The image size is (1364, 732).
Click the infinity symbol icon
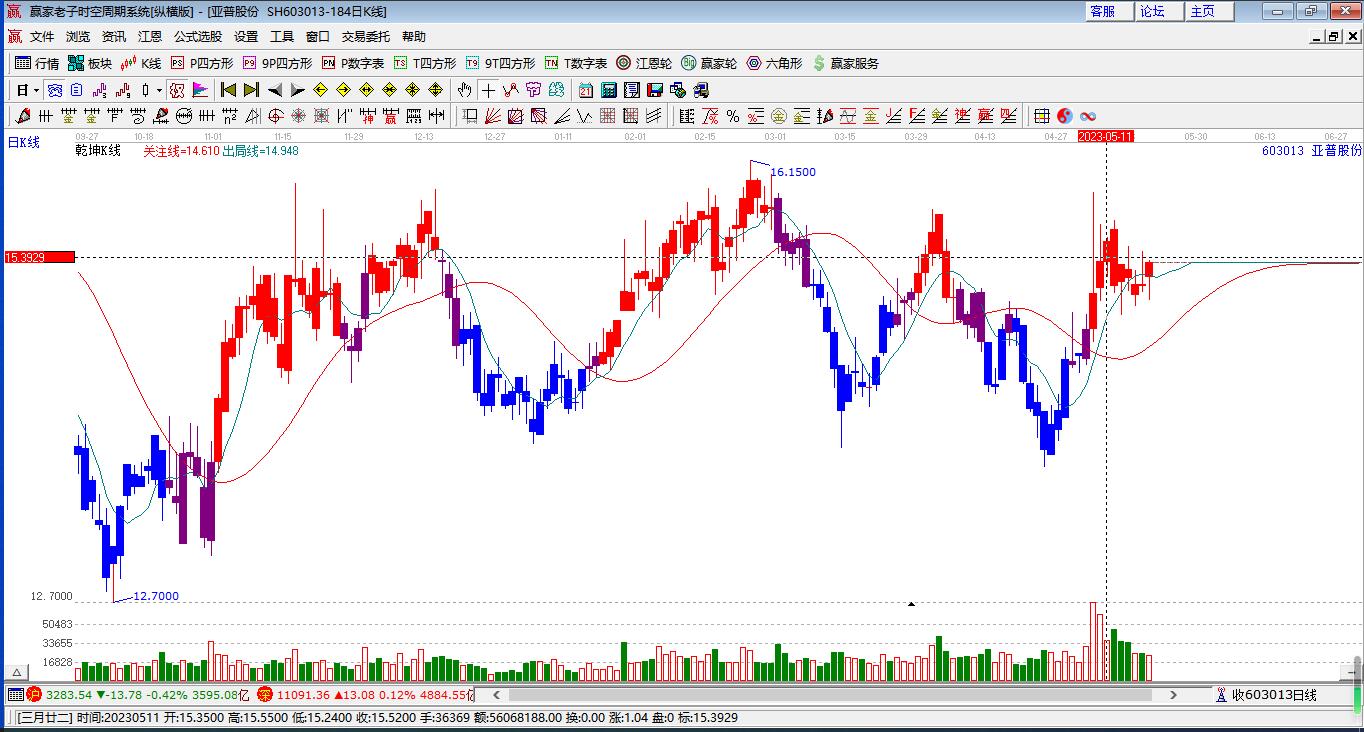click(1087, 116)
